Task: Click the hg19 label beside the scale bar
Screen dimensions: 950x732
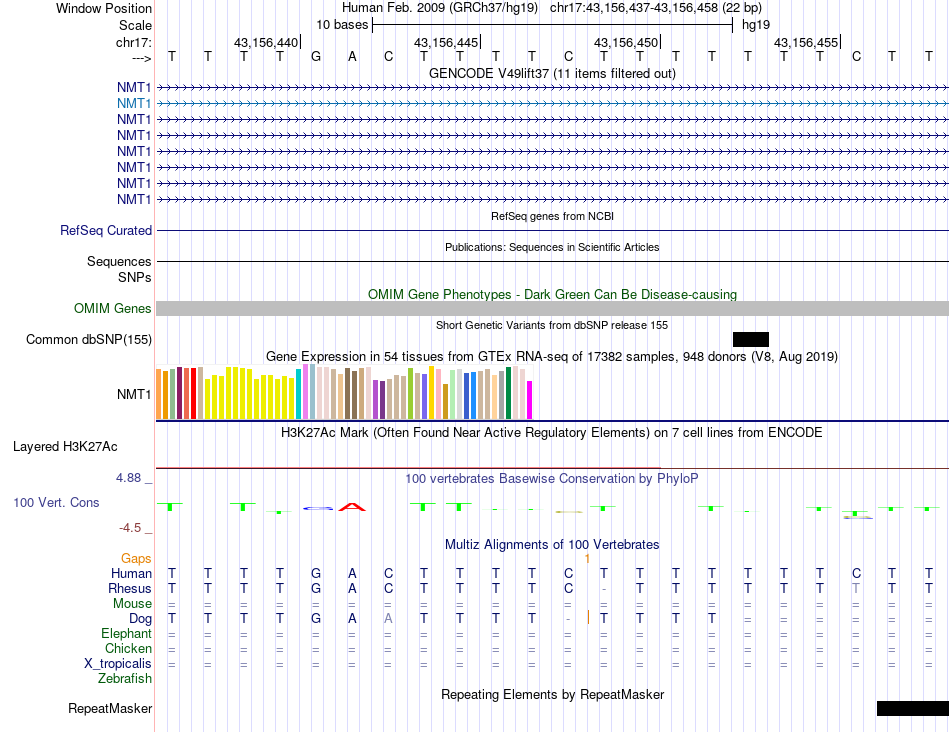Action: (756, 25)
